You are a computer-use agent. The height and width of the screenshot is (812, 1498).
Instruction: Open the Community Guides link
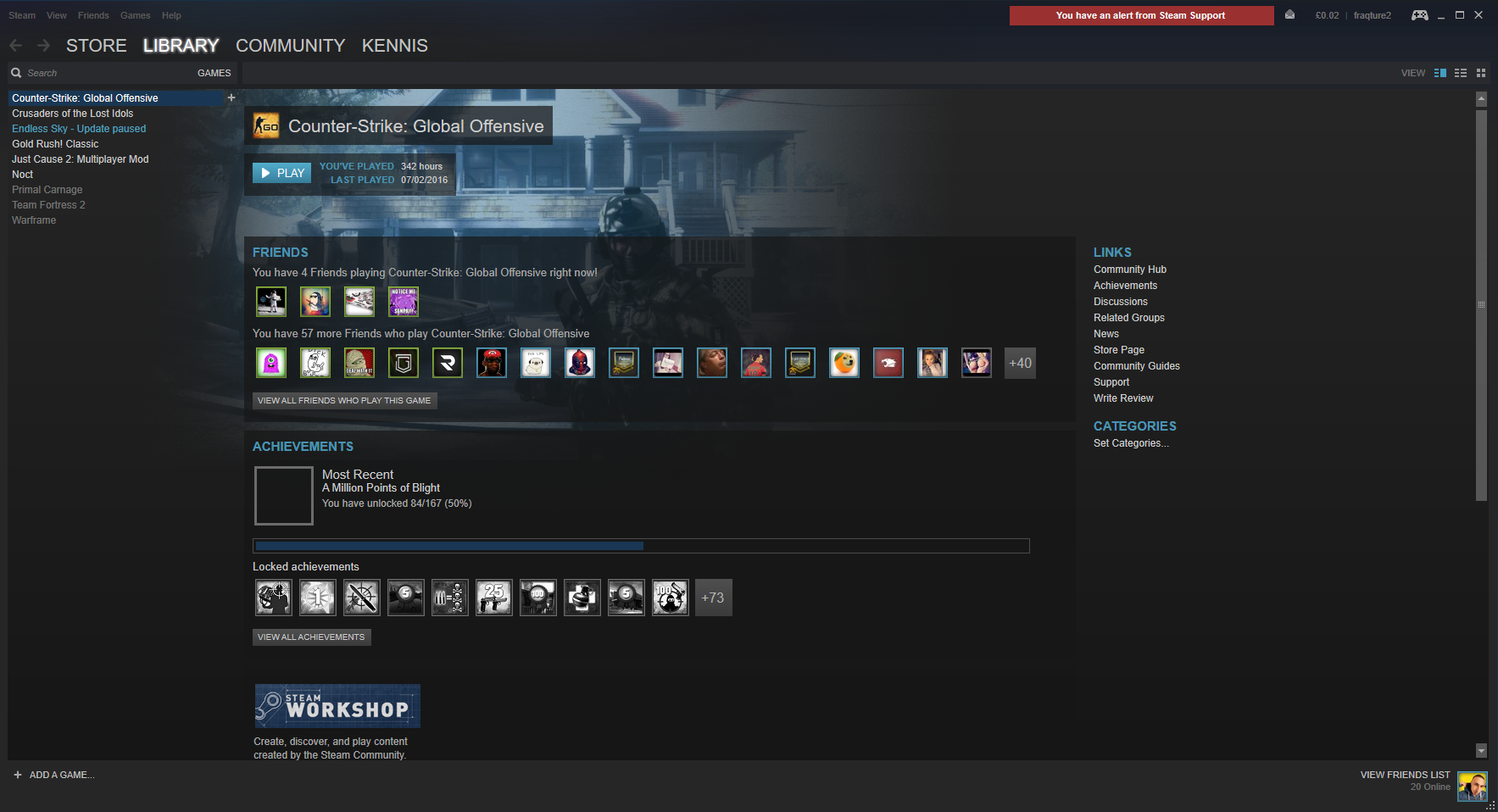[1137, 366]
